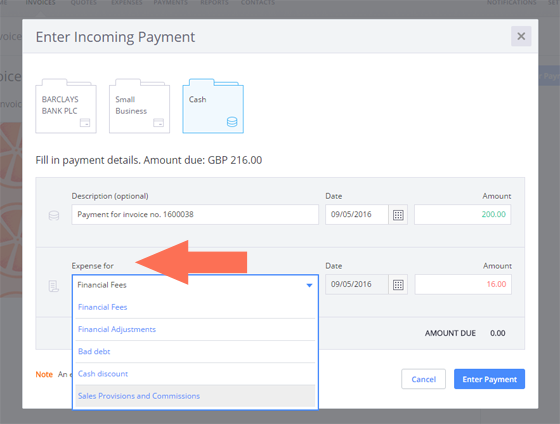Open the Expenses tab in background page
The height and width of the screenshot is (424, 560).
pyautogui.click(x=126, y=3)
